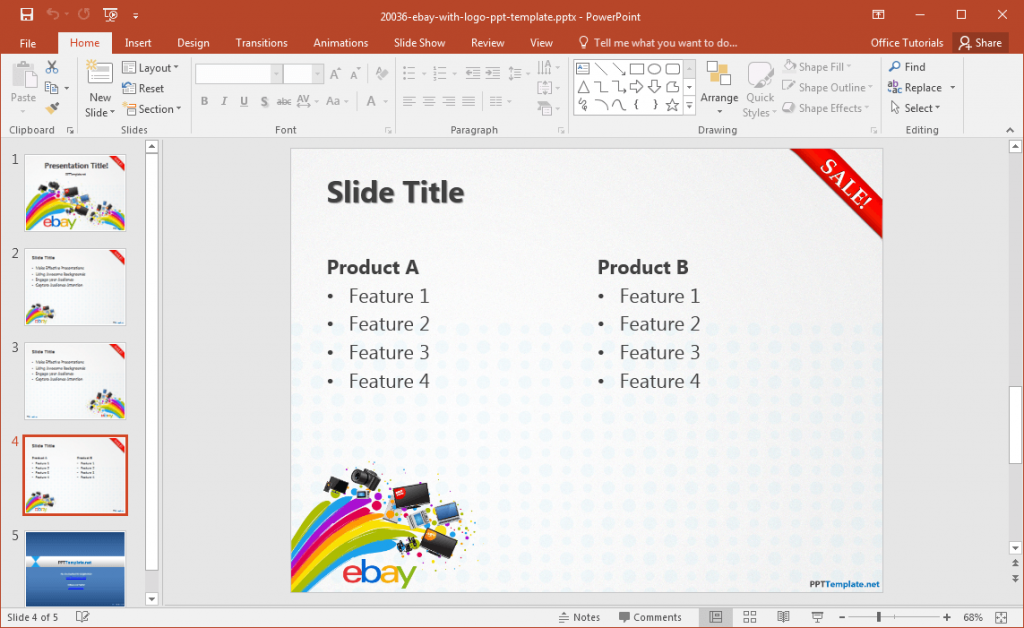1024x628 pixels.
Task: Apply text shadow formatting
Action: (x=262, y=101)
